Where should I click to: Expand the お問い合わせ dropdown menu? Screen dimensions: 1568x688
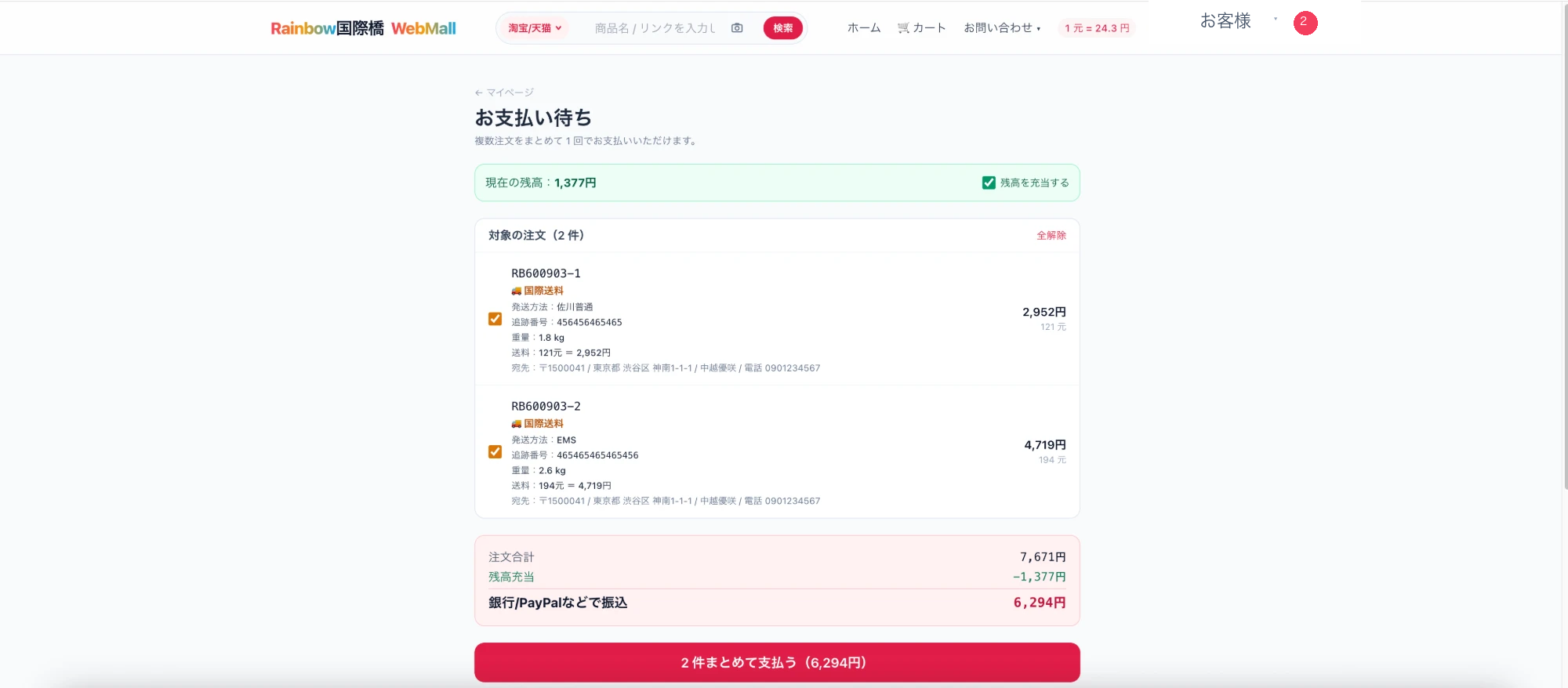(1002, 28)
